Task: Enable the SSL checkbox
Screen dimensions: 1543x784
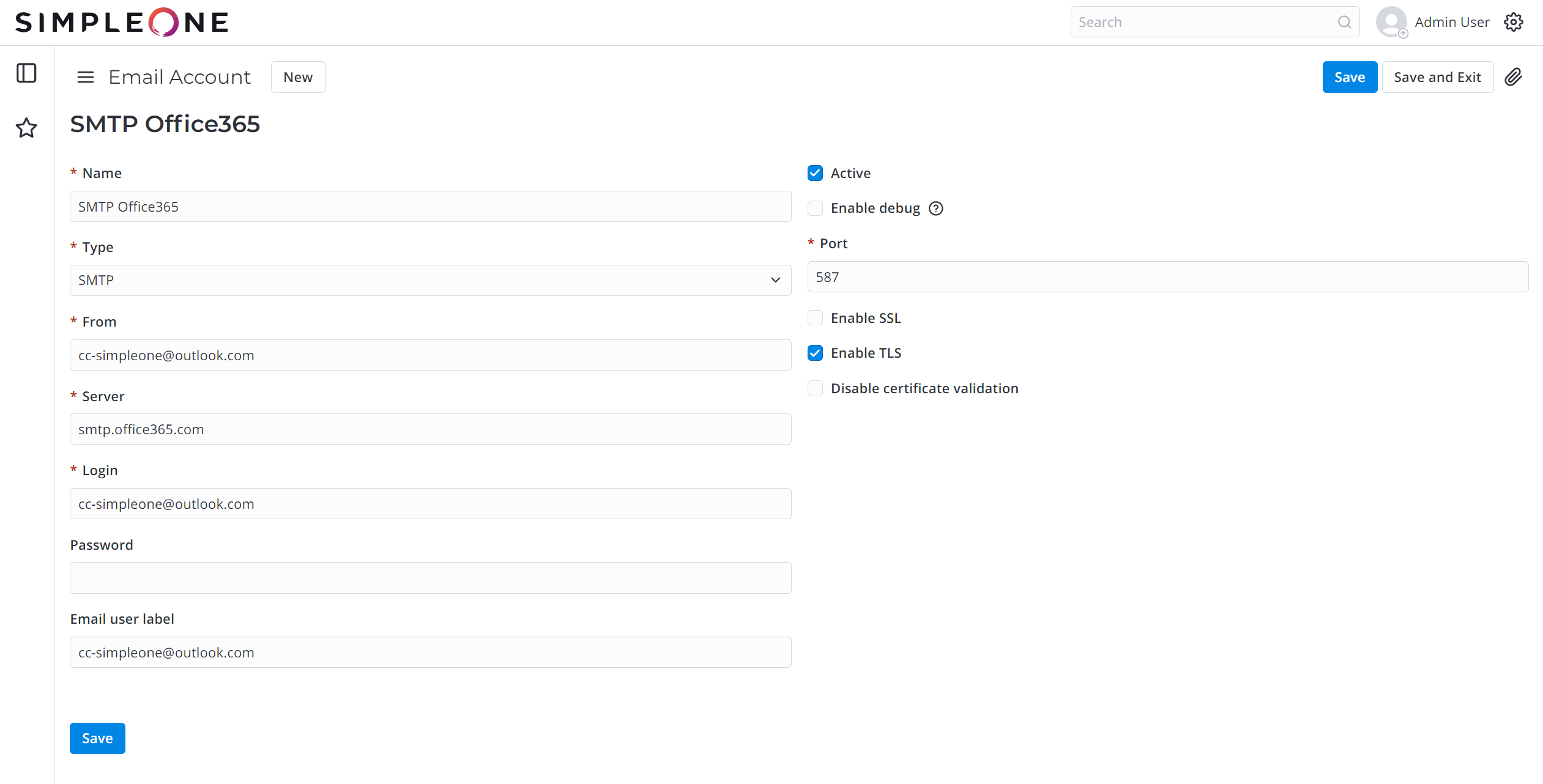Action: (815, 318)
